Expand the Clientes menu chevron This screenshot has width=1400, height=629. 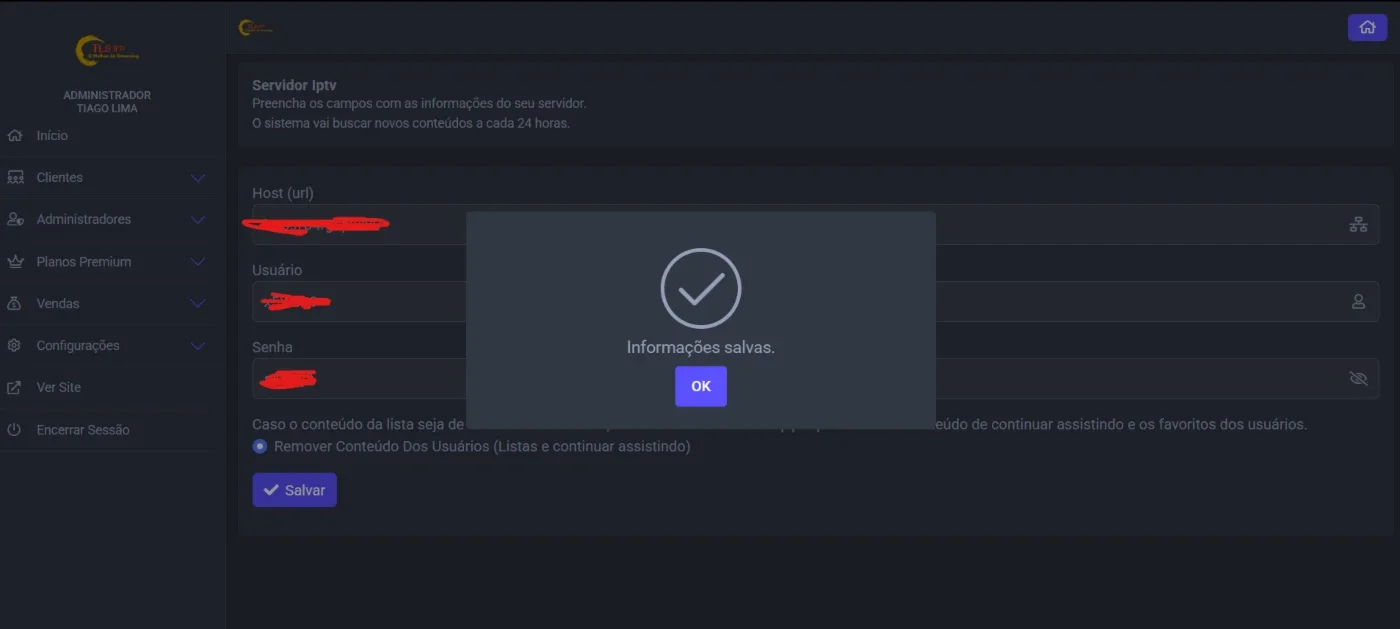[198, 178]
